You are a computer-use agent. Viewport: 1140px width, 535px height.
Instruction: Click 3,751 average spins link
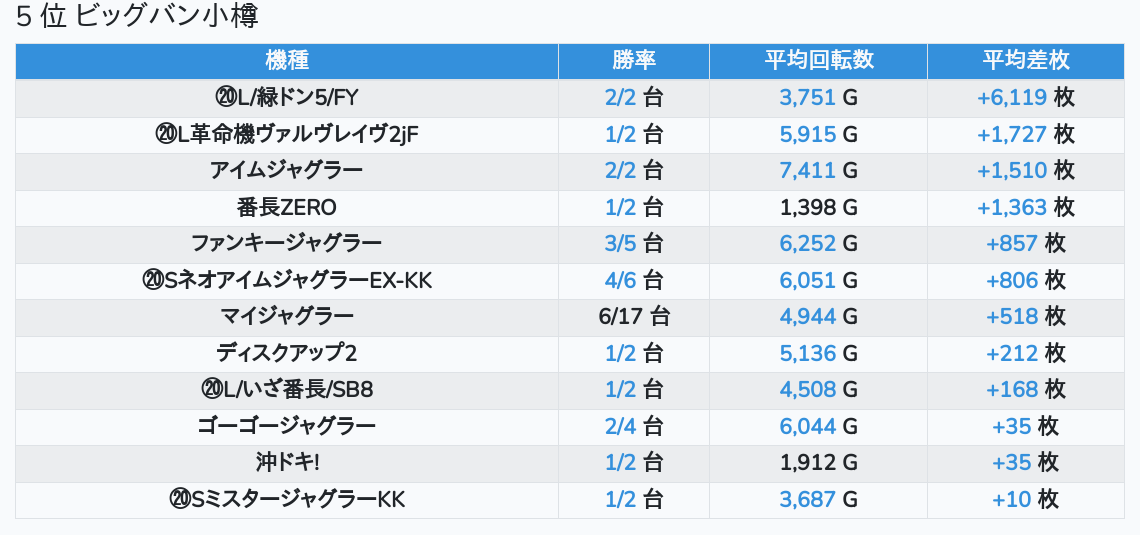pos(807,98)
